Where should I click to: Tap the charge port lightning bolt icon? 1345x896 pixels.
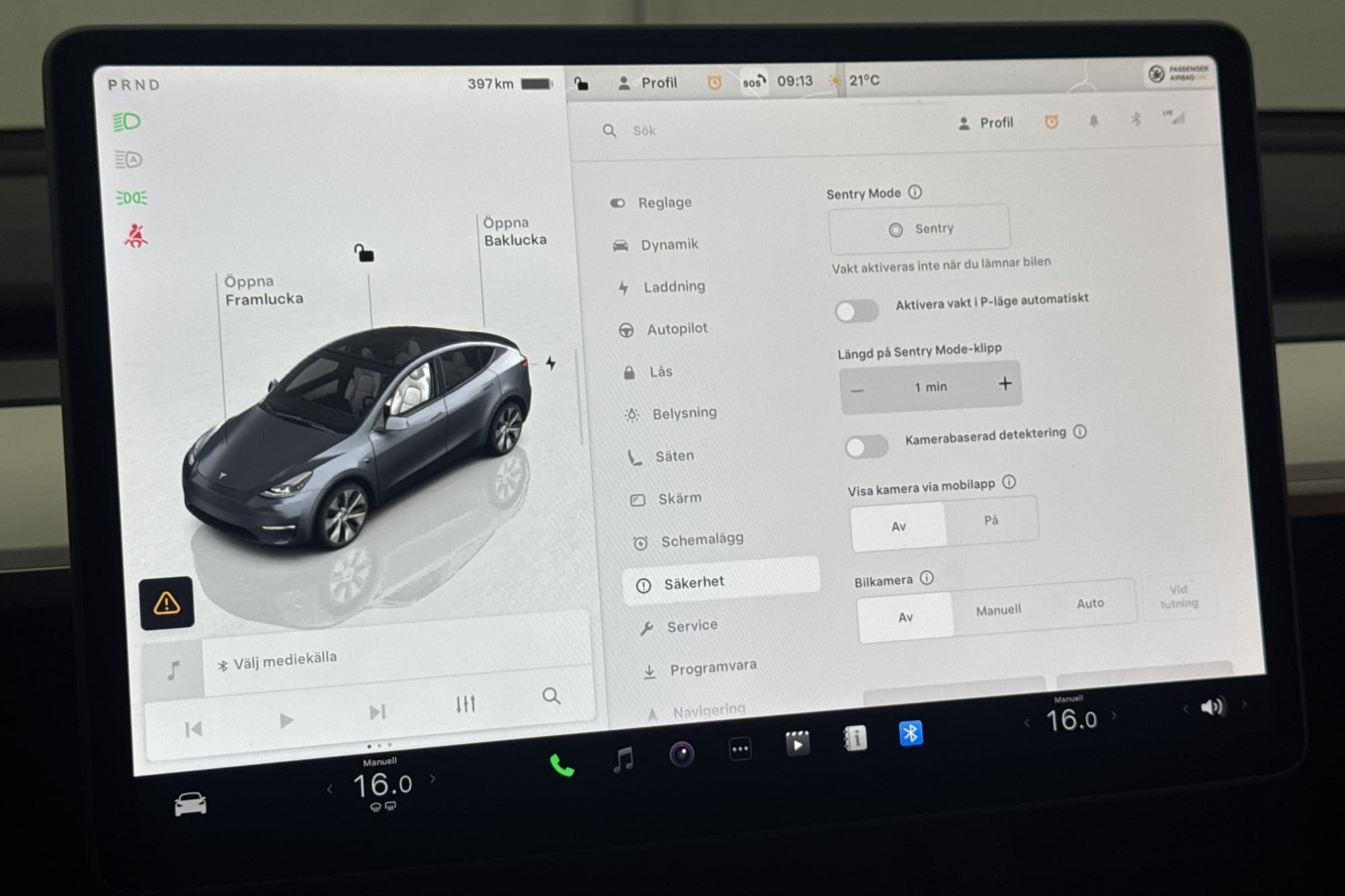(551, 364)
